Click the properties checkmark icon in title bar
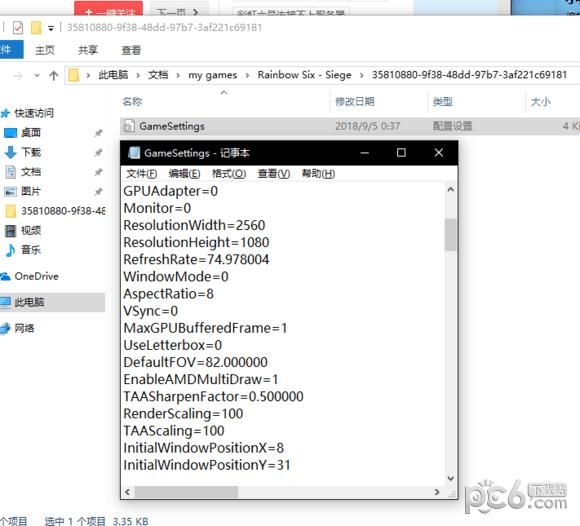This screenshot has height=526, width=580. [x=18, y=28]
